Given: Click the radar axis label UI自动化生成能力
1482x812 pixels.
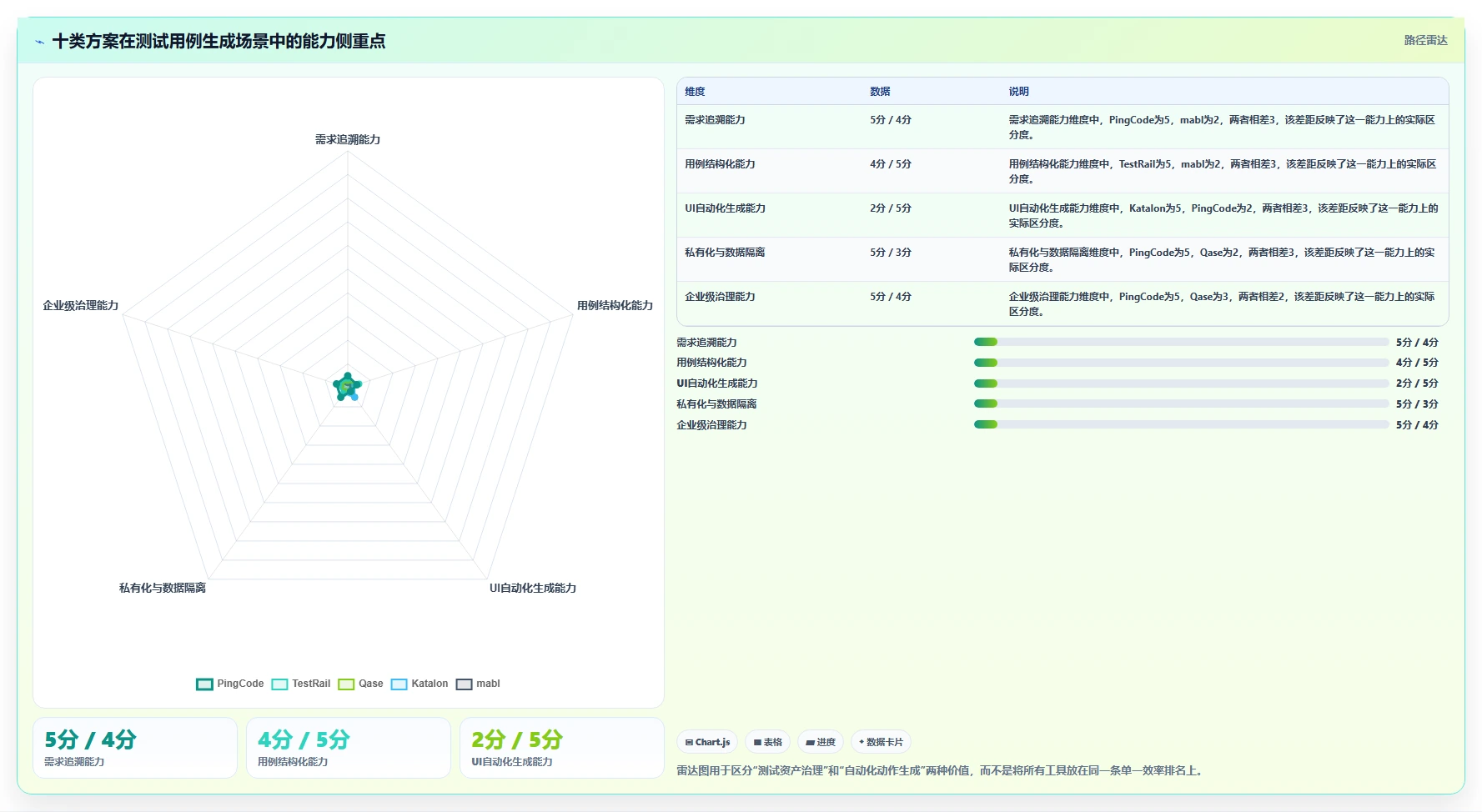Looking at the screenshot, I should pos(533,588).
